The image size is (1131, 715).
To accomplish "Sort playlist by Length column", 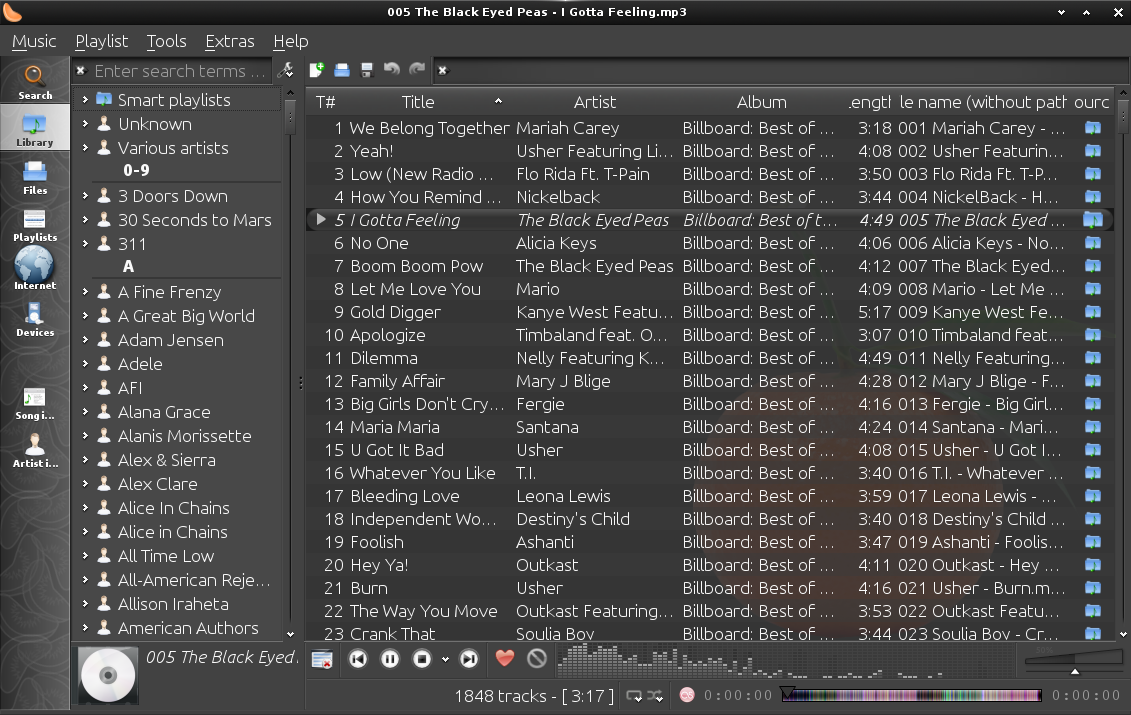I will click(869, 102).
